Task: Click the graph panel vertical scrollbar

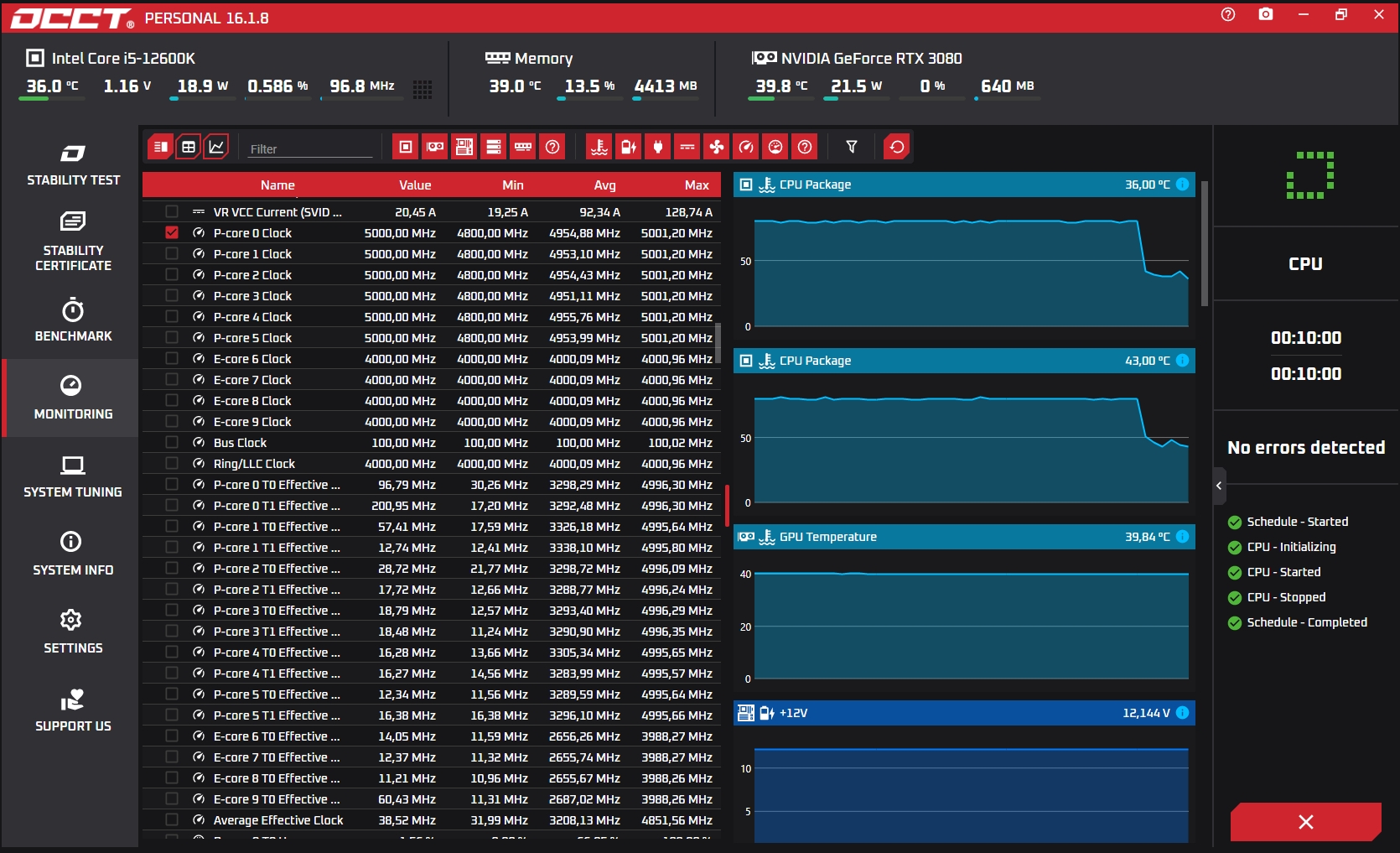Action: tap(1205, 243)
